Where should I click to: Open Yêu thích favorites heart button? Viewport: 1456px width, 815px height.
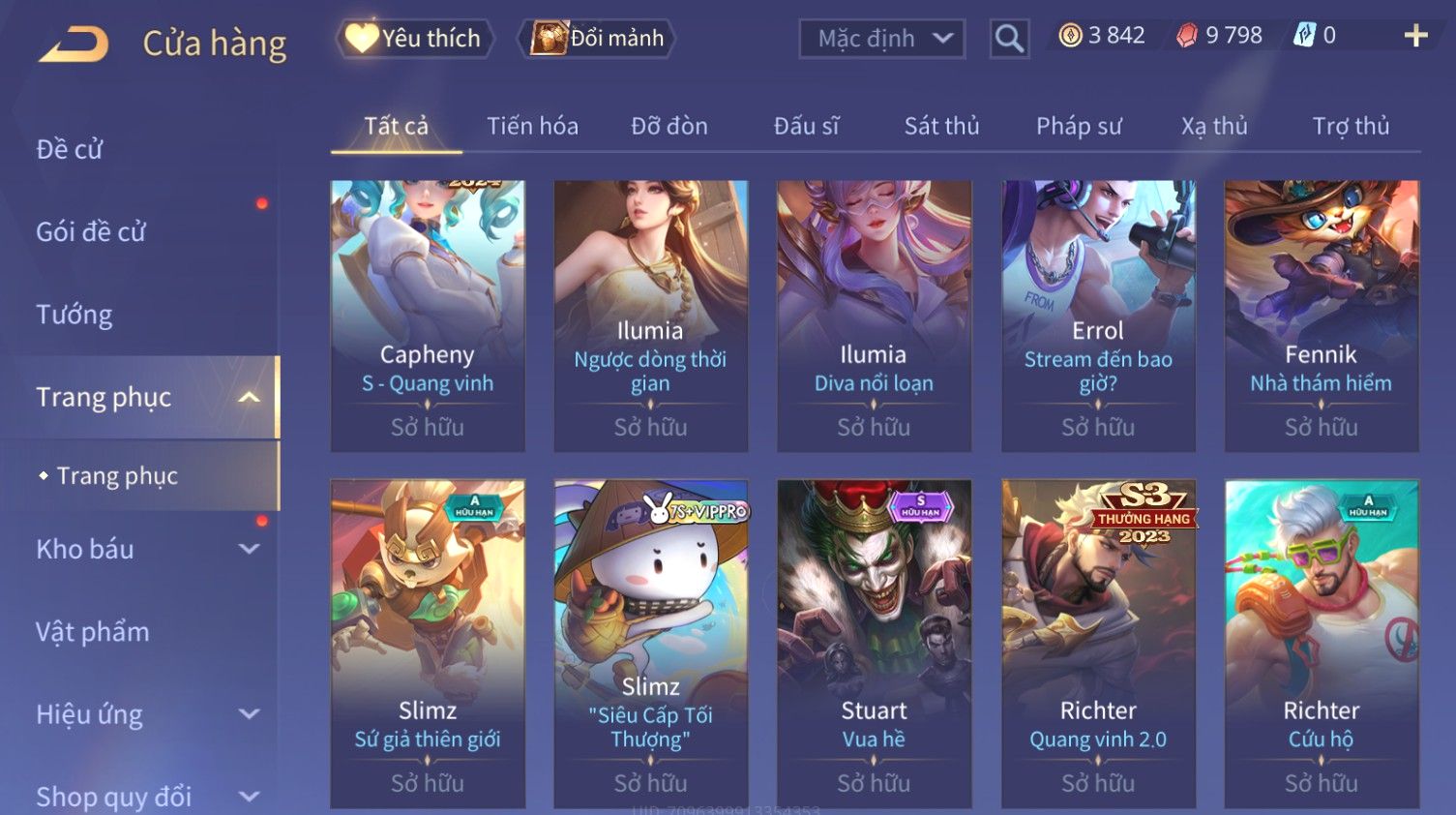(x=414, y=39)
